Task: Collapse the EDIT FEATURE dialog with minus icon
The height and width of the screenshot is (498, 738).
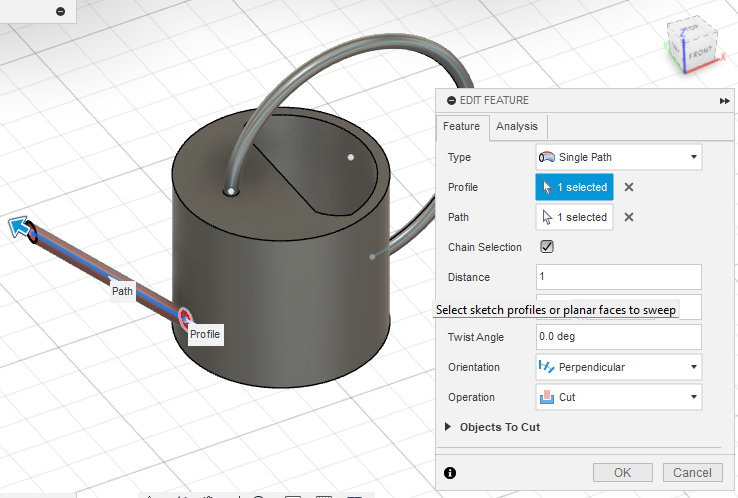Action: [451, 100]
